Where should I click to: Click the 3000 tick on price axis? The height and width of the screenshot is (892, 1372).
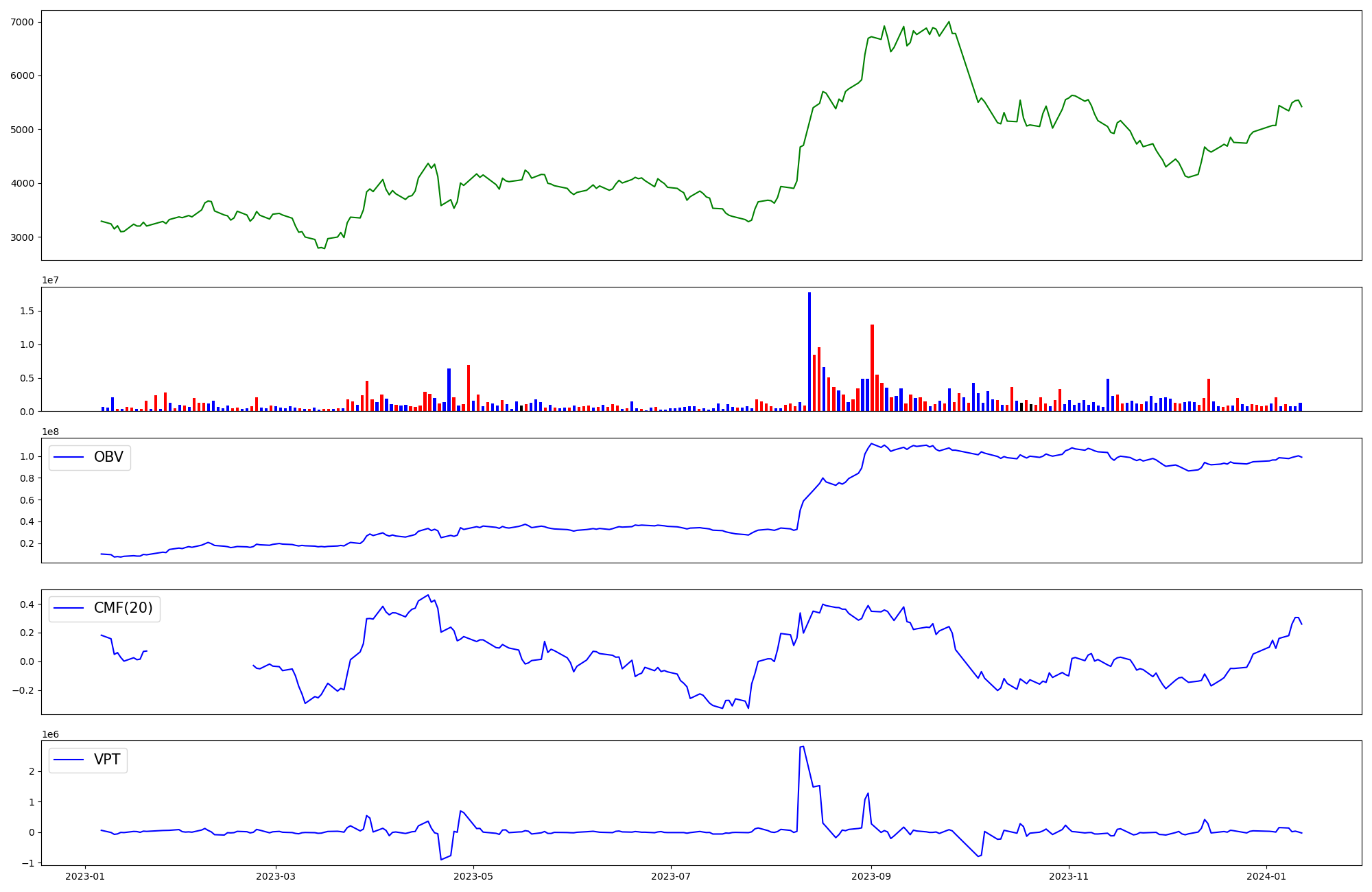(x=23, y=237)
